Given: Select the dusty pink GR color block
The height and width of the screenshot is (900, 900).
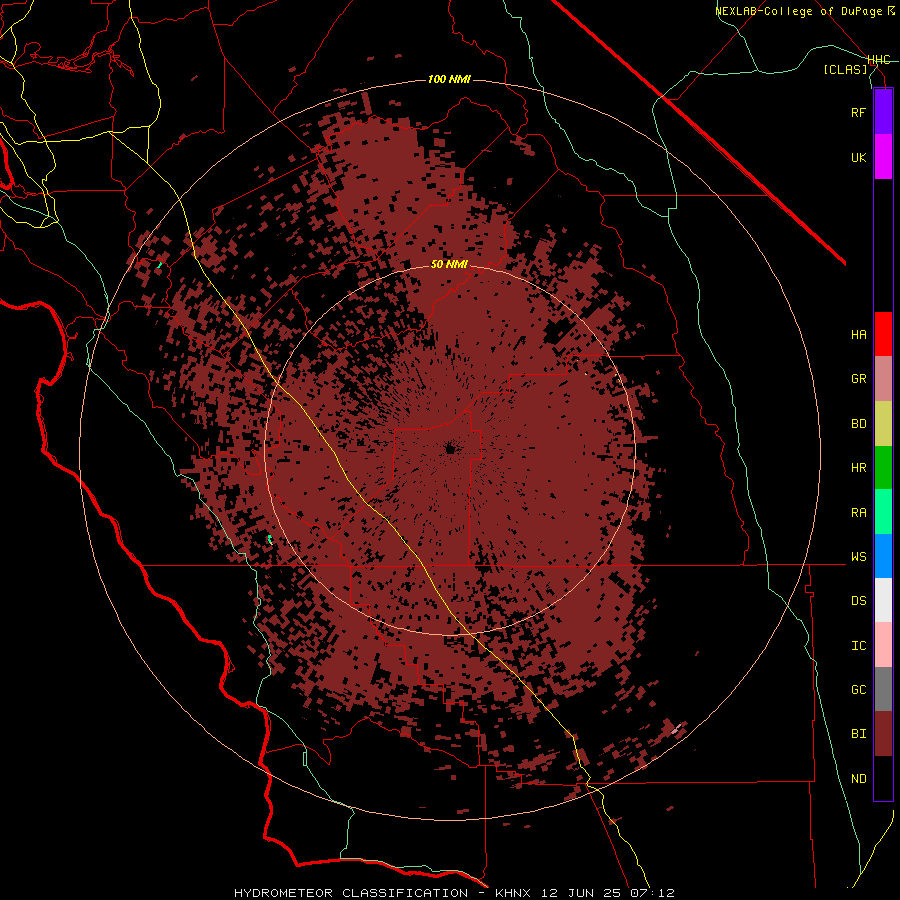Looking at the screenshot, I should point(883,379).
